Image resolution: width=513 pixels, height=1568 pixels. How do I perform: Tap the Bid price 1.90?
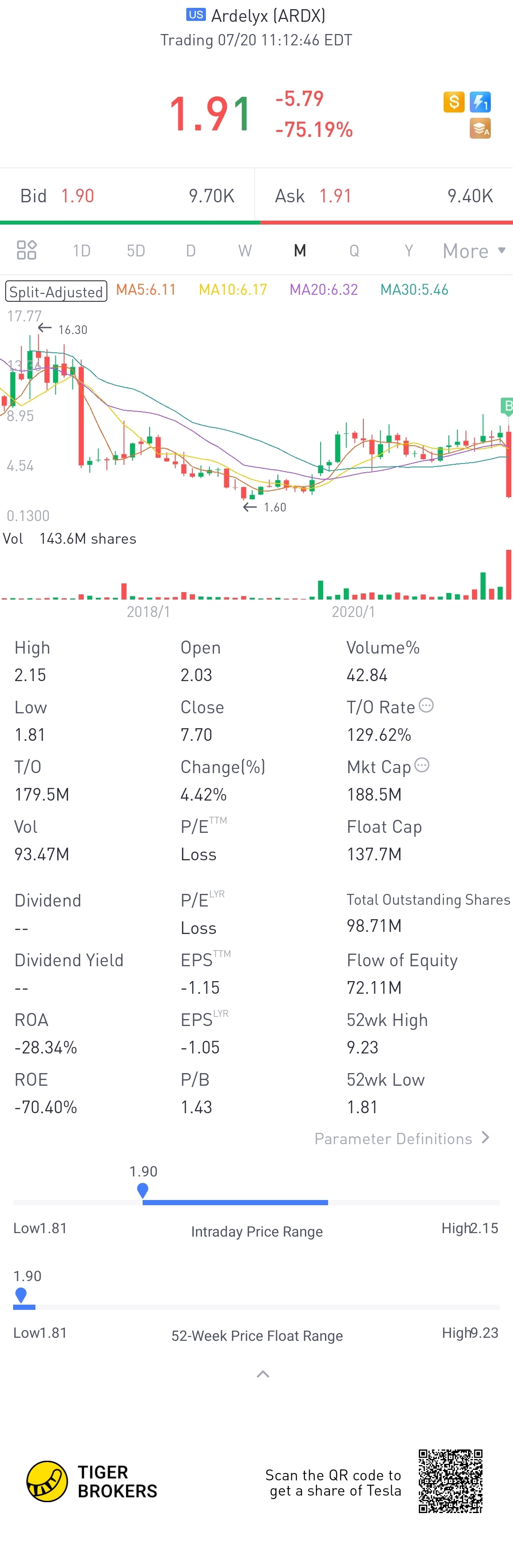[x=77, y=196]
